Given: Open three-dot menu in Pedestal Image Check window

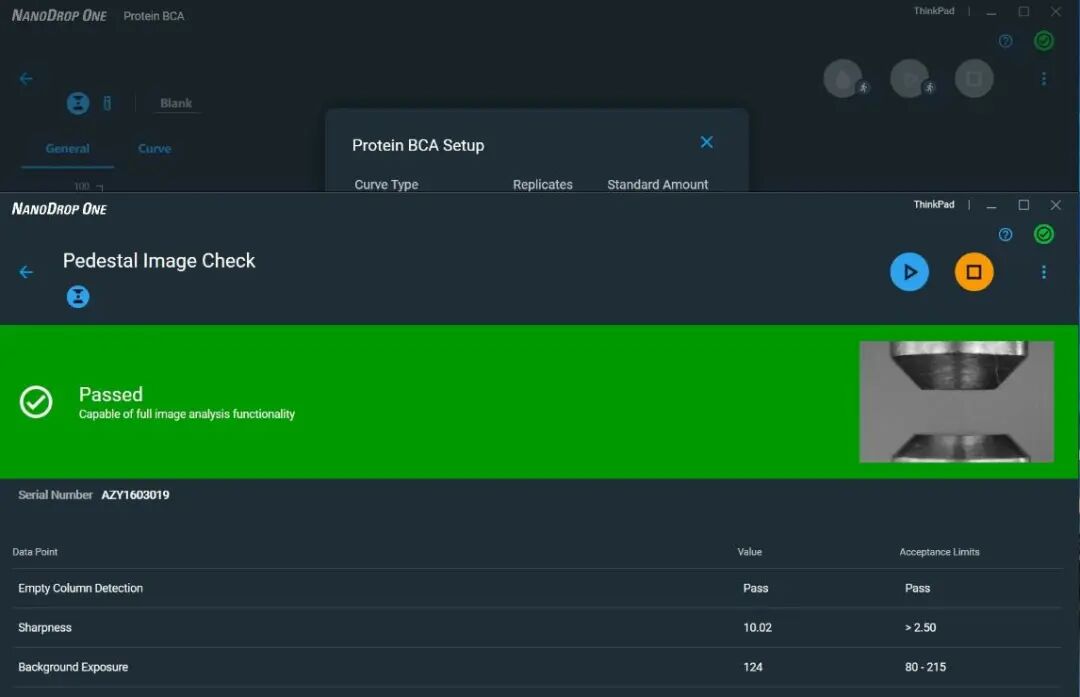Looking at the screenshot, I should [1043, 272].
